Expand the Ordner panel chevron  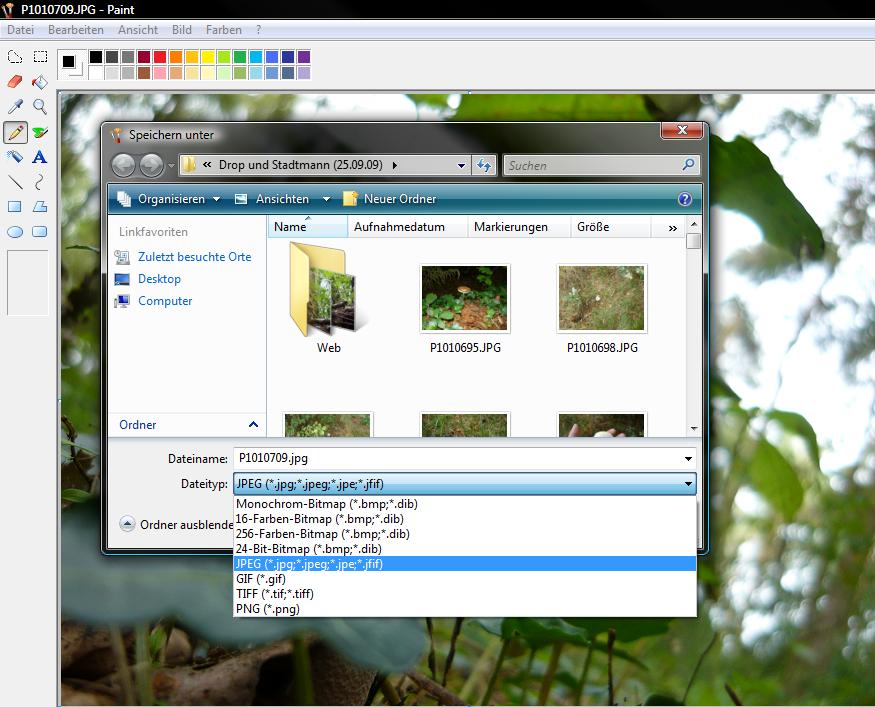tap(253, 425)
